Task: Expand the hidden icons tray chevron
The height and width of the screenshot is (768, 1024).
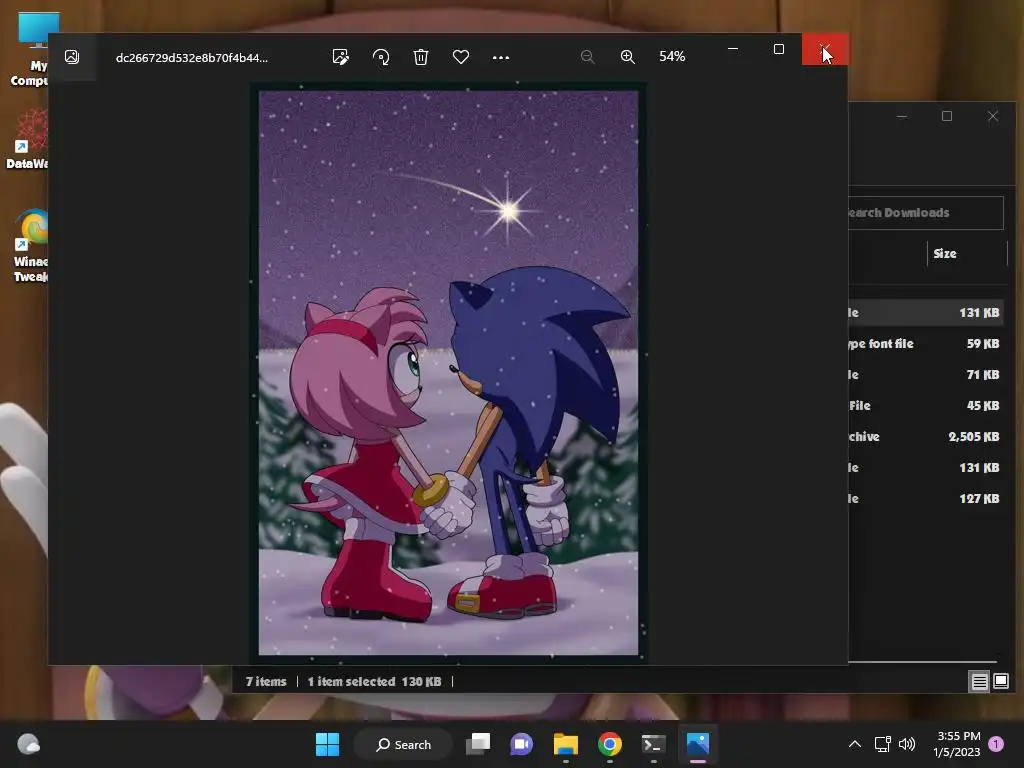Action: [854, 744]
